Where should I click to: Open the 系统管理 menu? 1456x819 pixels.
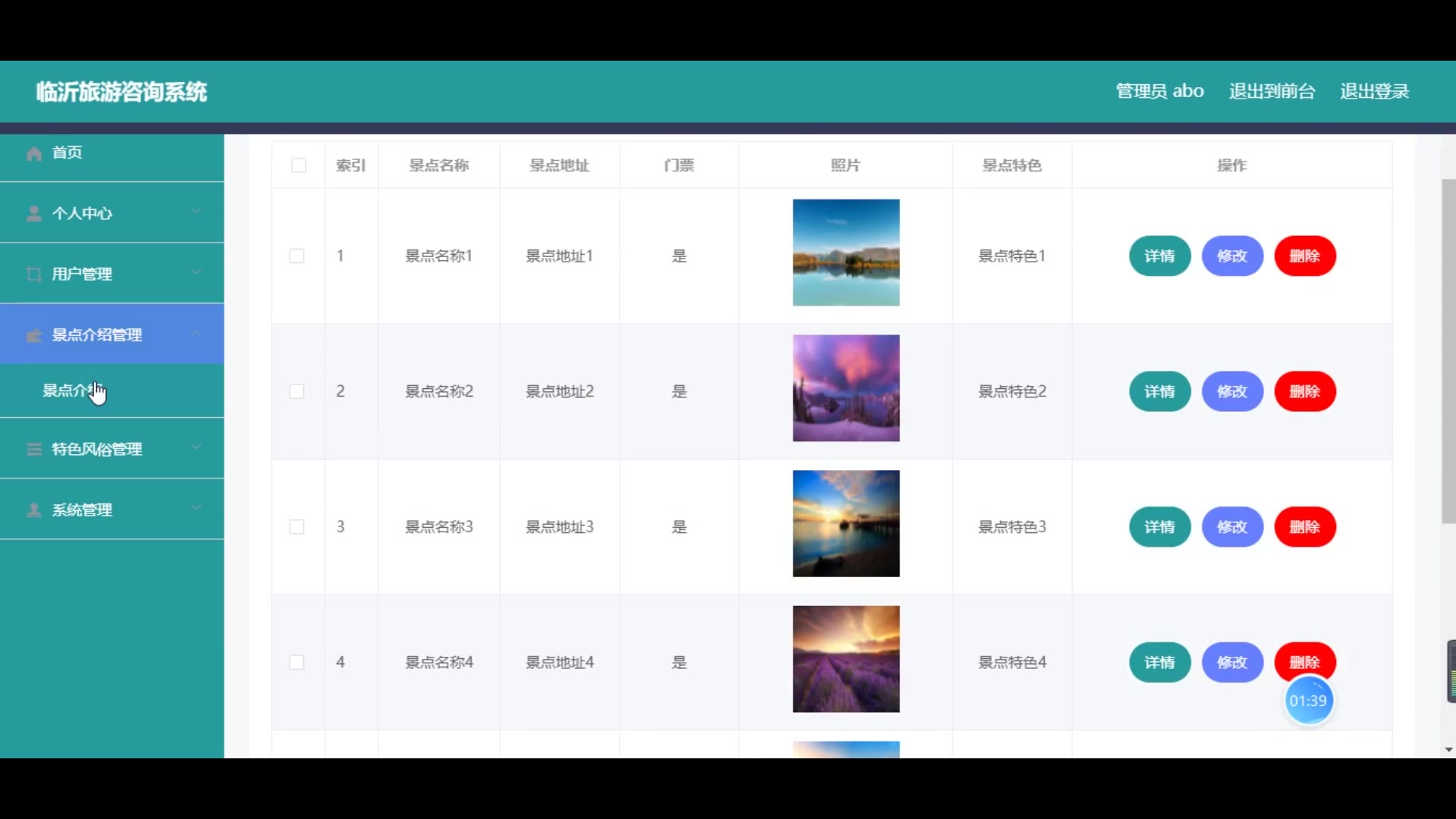click(x=112, y=510)
